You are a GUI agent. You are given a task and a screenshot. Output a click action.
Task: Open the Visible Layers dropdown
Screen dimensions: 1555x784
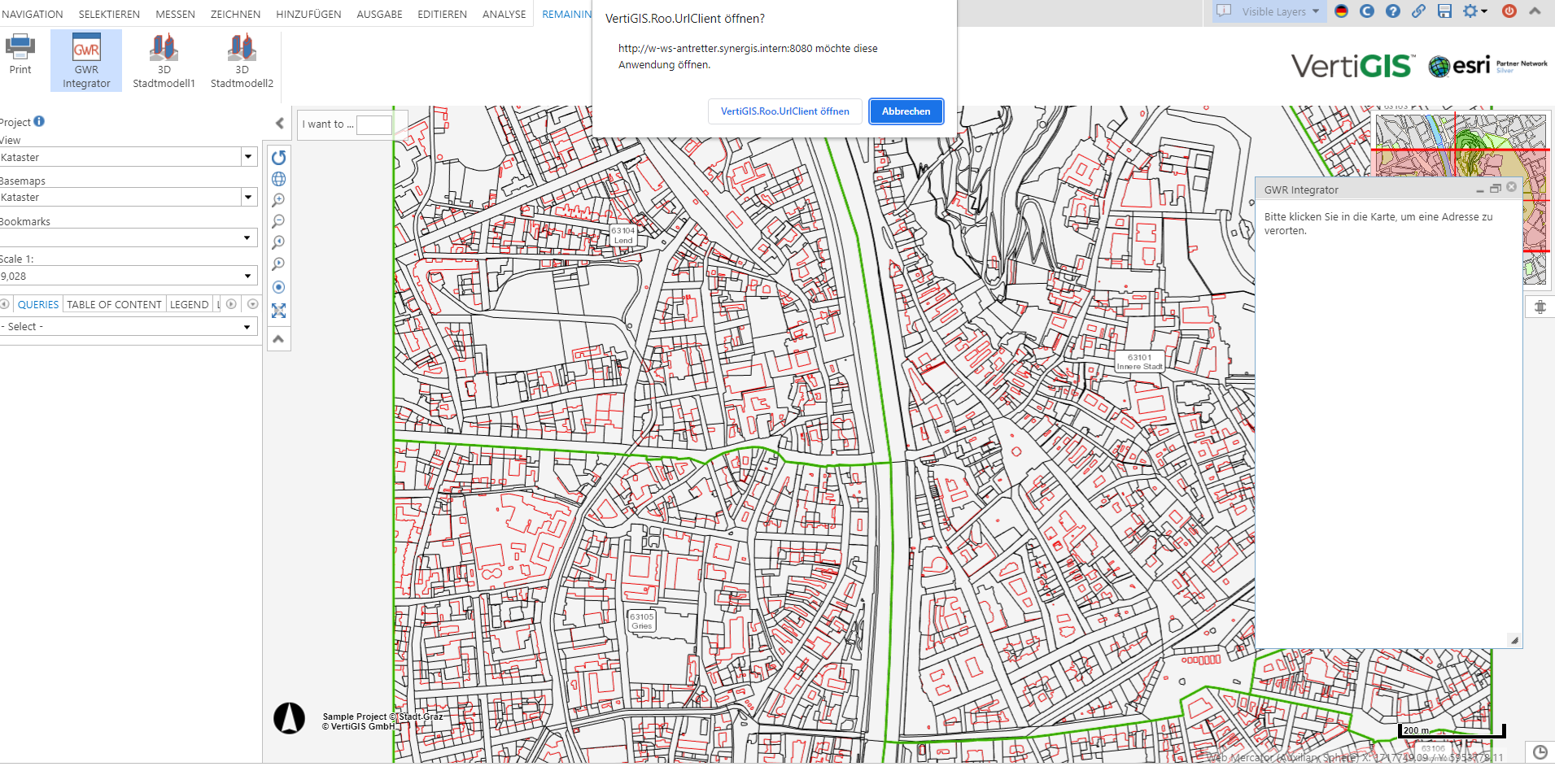(x=1273, y=11)
